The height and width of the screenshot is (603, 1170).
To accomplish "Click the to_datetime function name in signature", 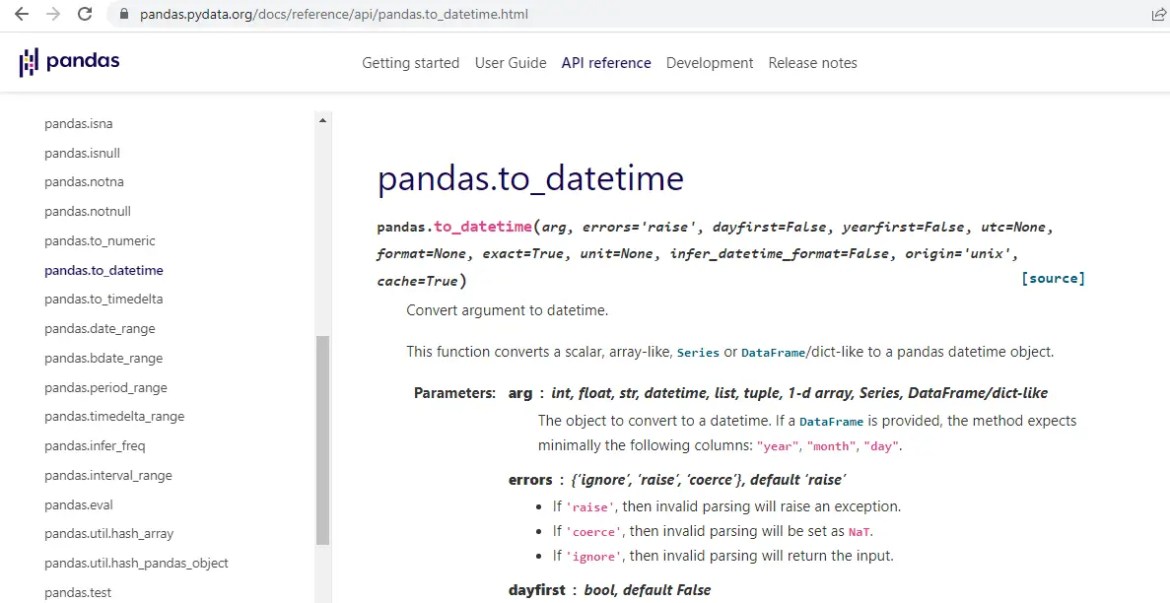I will click(483, 227).
